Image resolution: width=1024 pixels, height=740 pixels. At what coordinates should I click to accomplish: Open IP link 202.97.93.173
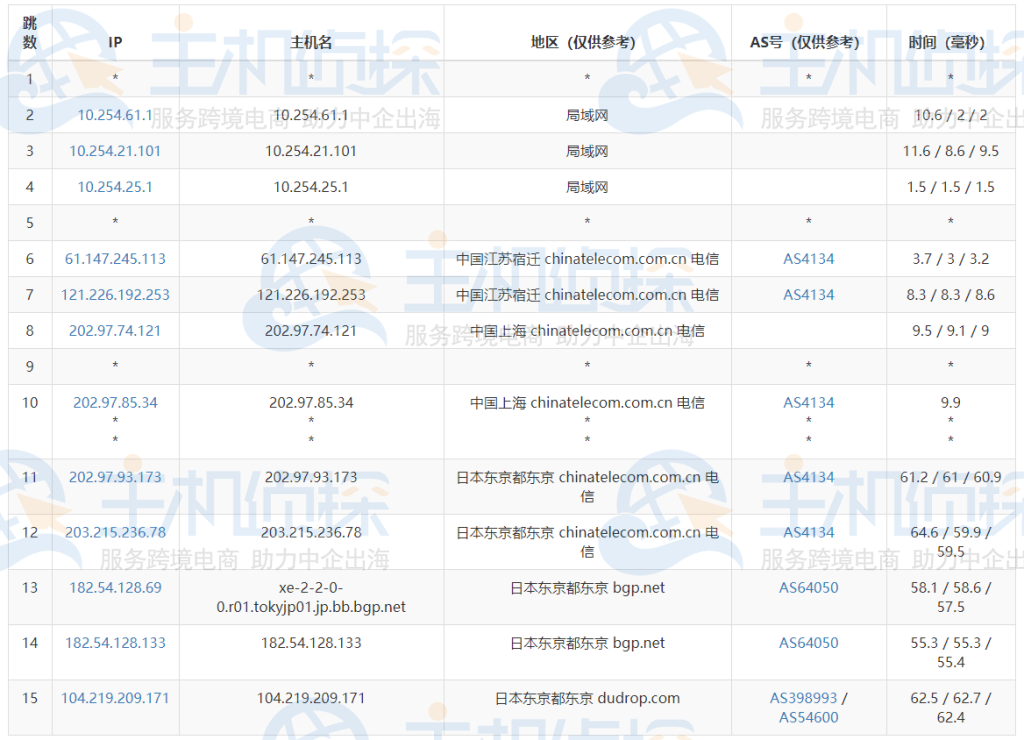(115, 477)
